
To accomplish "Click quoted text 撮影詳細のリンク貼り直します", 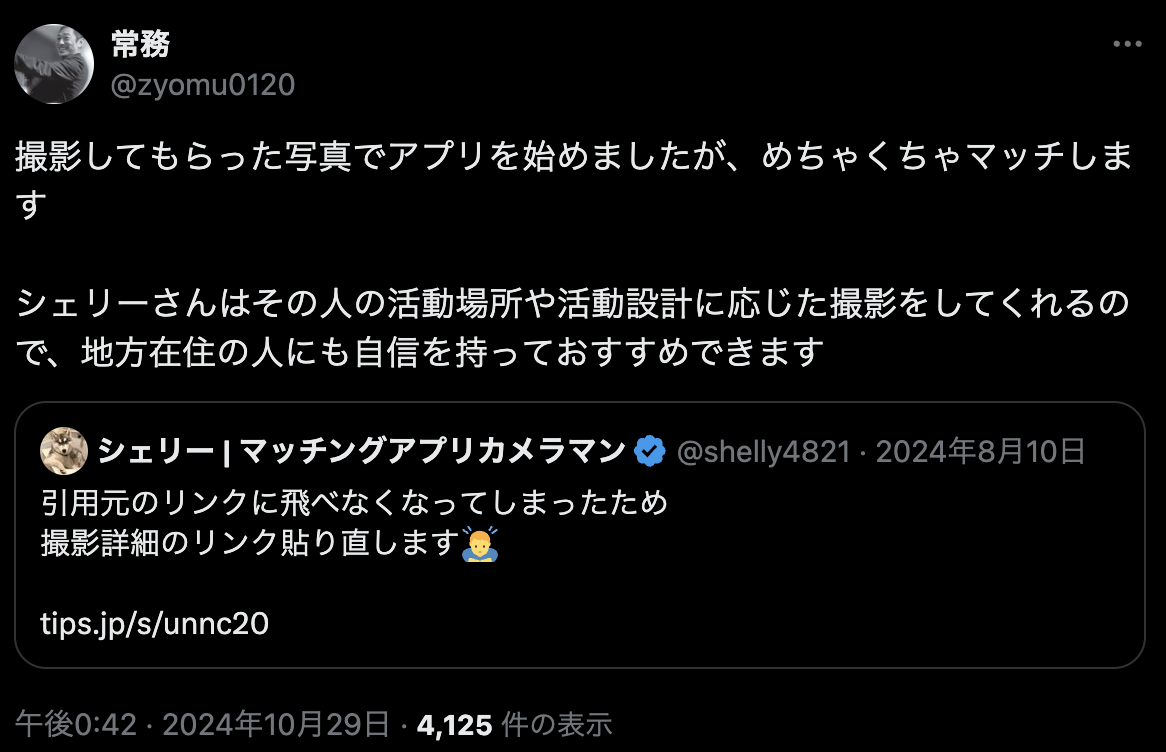I will [x=251, y=544].
